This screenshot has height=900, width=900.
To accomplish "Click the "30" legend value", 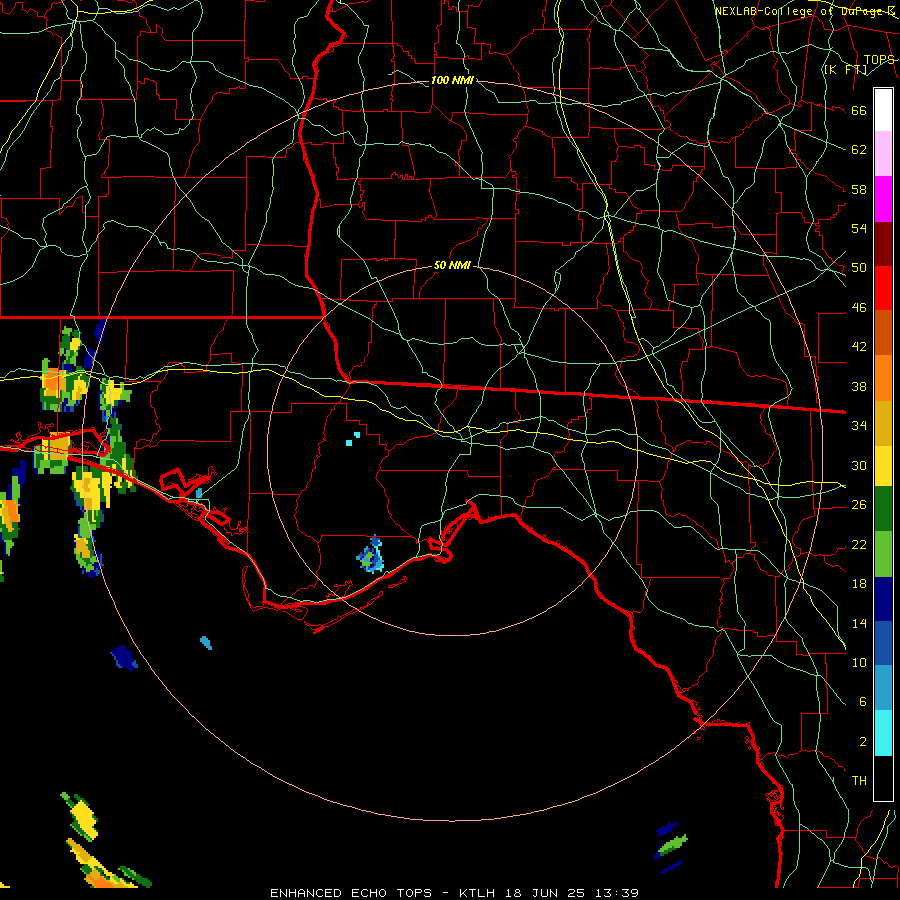I will 859,465.
